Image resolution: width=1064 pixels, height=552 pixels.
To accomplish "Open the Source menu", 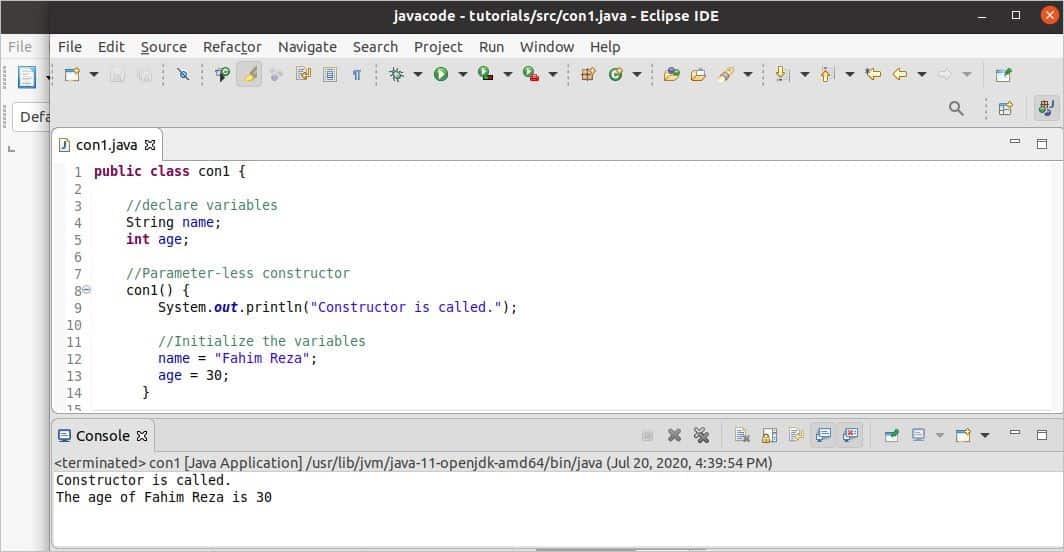I will [x=164, y=47].
